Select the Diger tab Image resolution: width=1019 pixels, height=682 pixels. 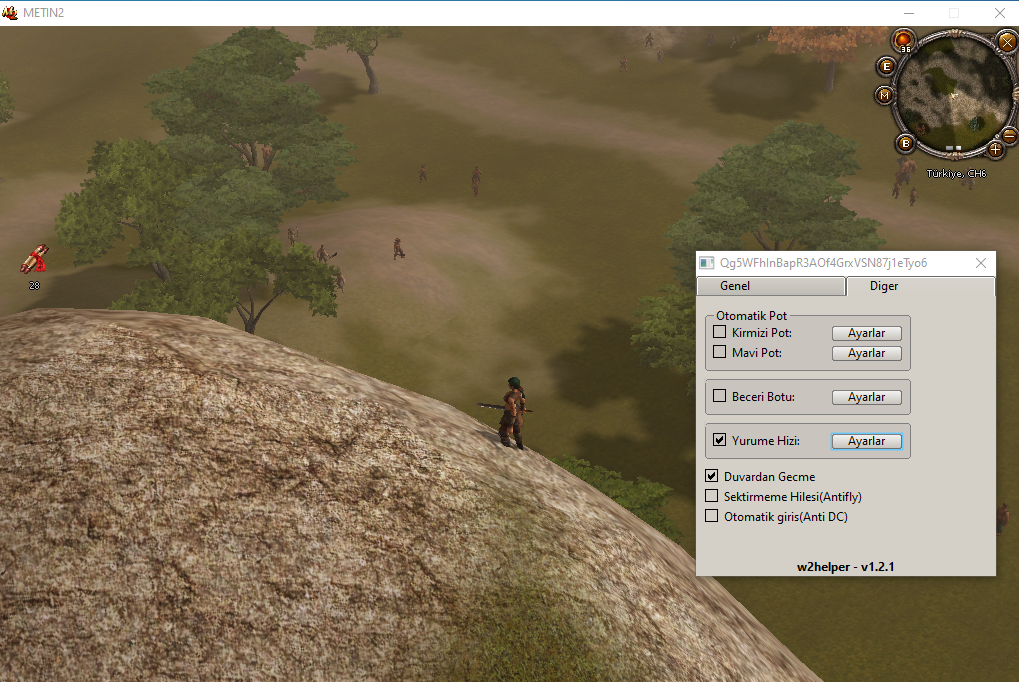pyautogui.click(x=920, y=286)
